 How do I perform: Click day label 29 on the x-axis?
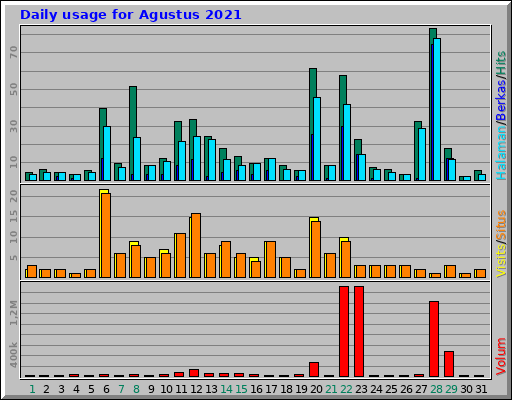pyautogui.click(x=451, y=389)
